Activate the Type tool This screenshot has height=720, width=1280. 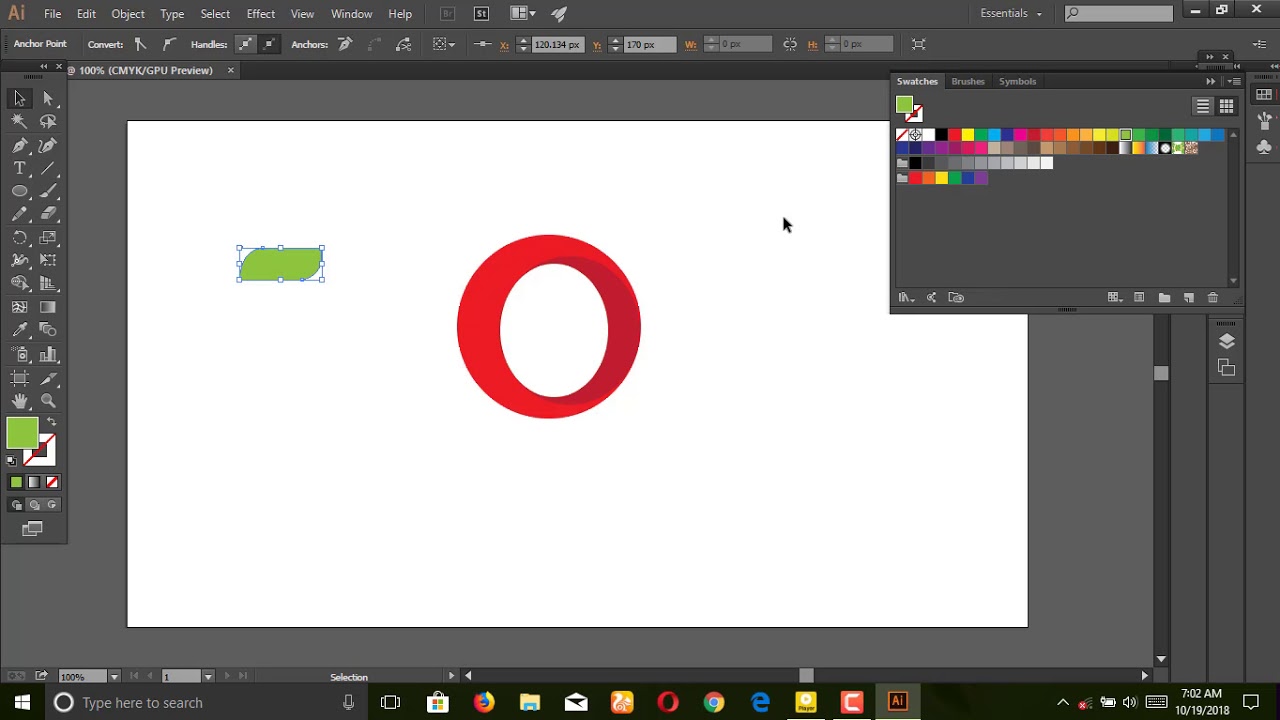pyautogui.click(x=19, y=168)
